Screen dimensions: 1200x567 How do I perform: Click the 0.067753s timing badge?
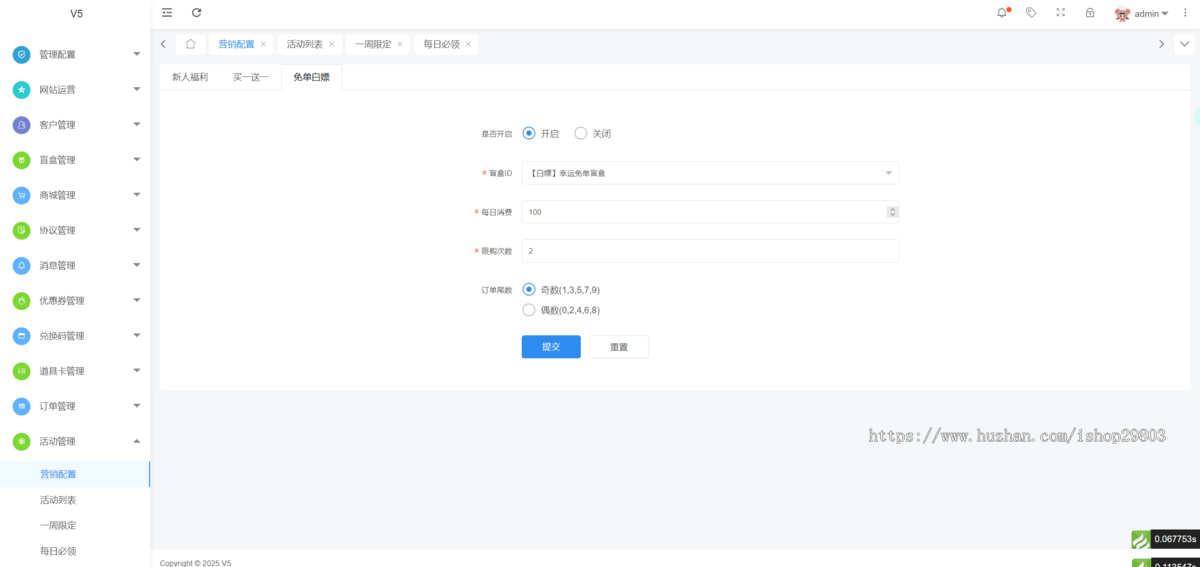click(1175, 539)
